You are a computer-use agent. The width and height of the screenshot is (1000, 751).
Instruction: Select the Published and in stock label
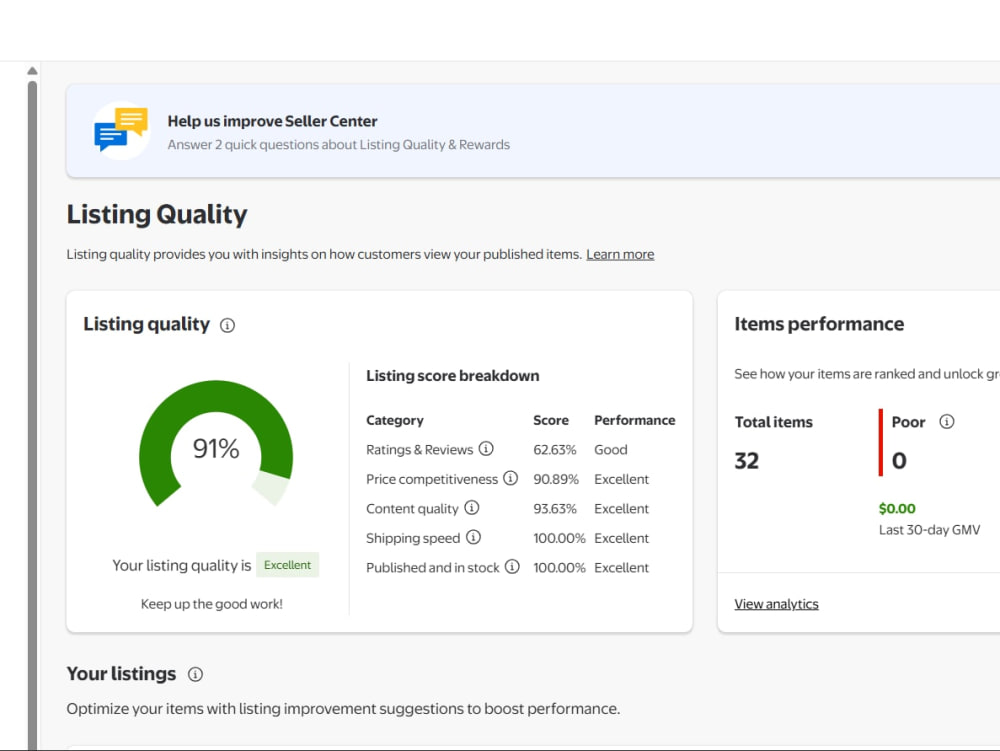click(432, 567)
